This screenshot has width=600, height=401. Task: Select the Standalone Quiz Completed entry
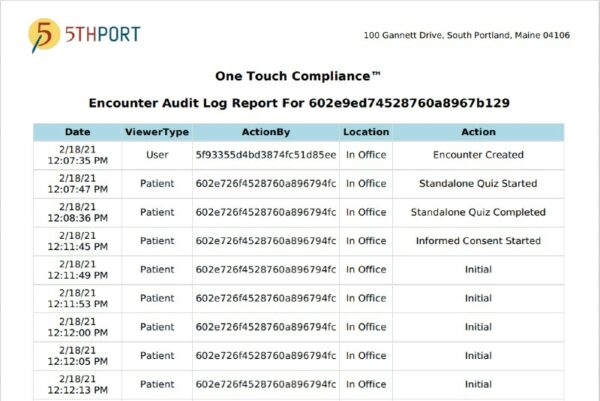click(x=478, y=212)
